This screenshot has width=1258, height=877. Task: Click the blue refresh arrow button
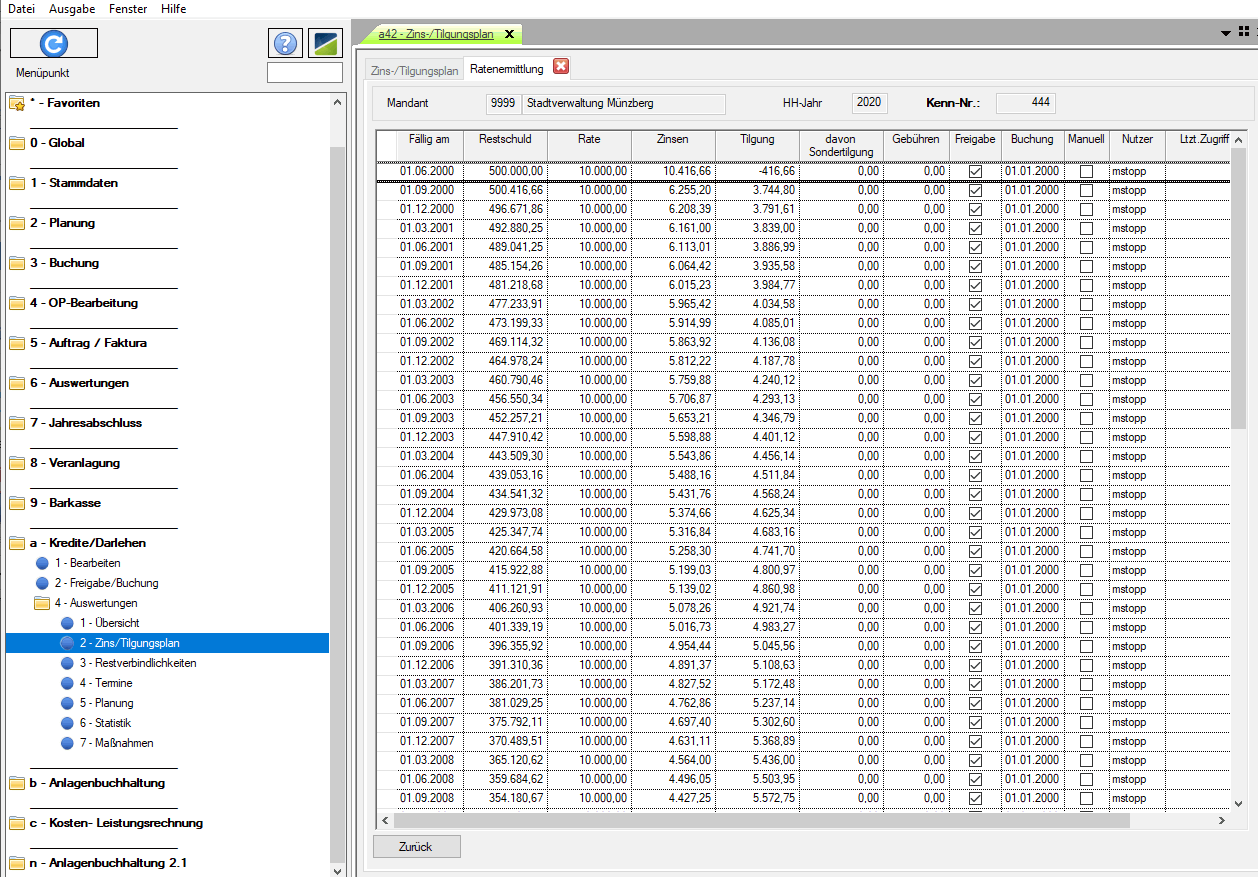[54, 43]
